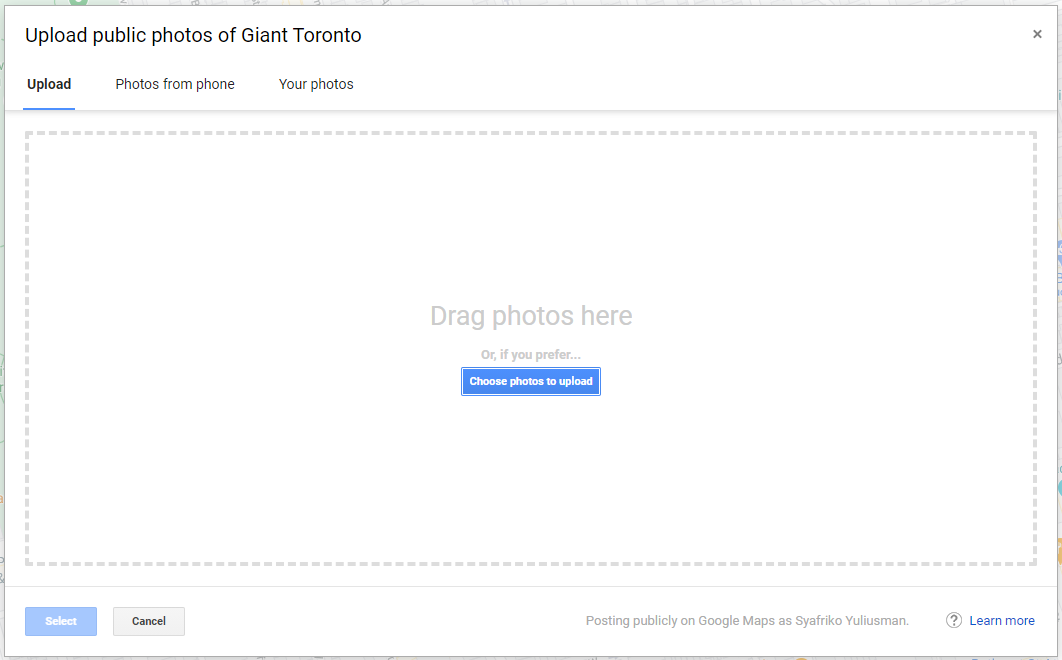The image size is (1062, 660).
Task: Click the dialog title 'Upload public photos of Giant Toronto'
Action: point(193,35)
